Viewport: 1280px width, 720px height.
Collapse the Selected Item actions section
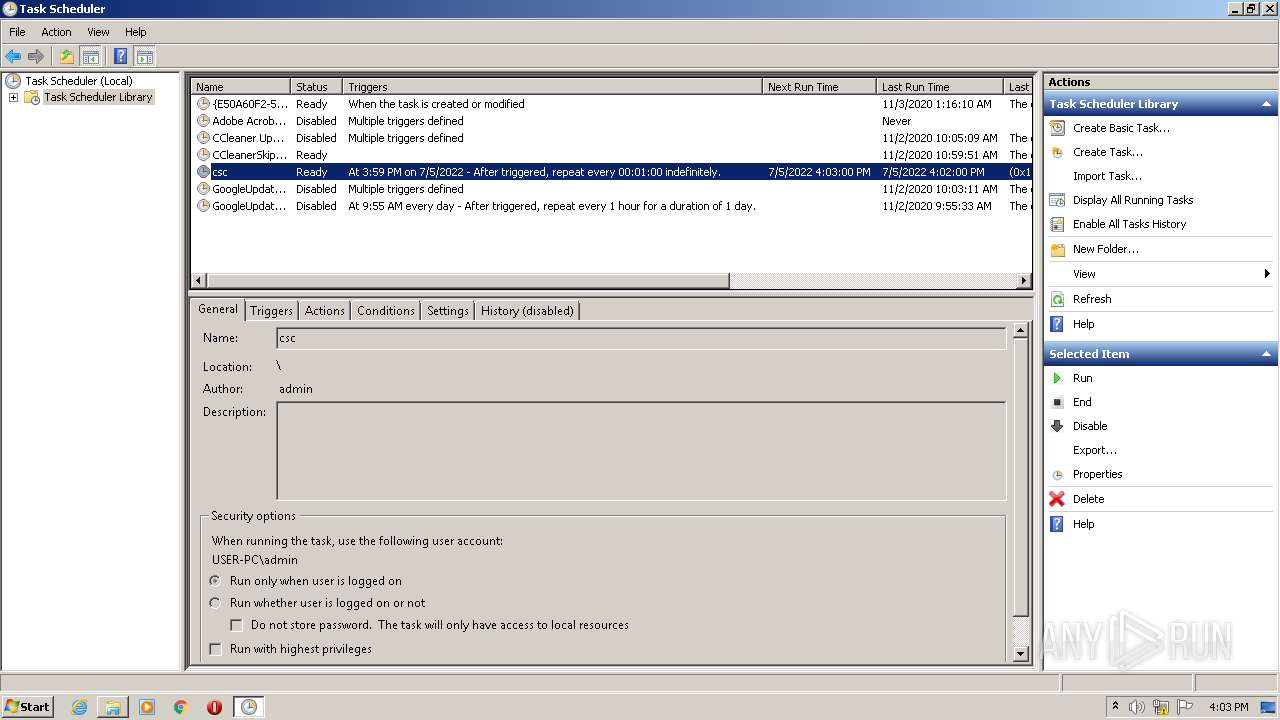coord(1266,354)
